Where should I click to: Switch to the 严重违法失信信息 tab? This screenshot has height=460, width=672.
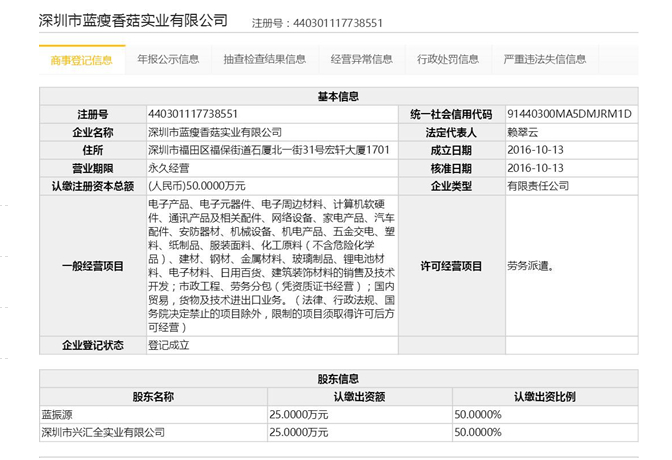(545, 60)
